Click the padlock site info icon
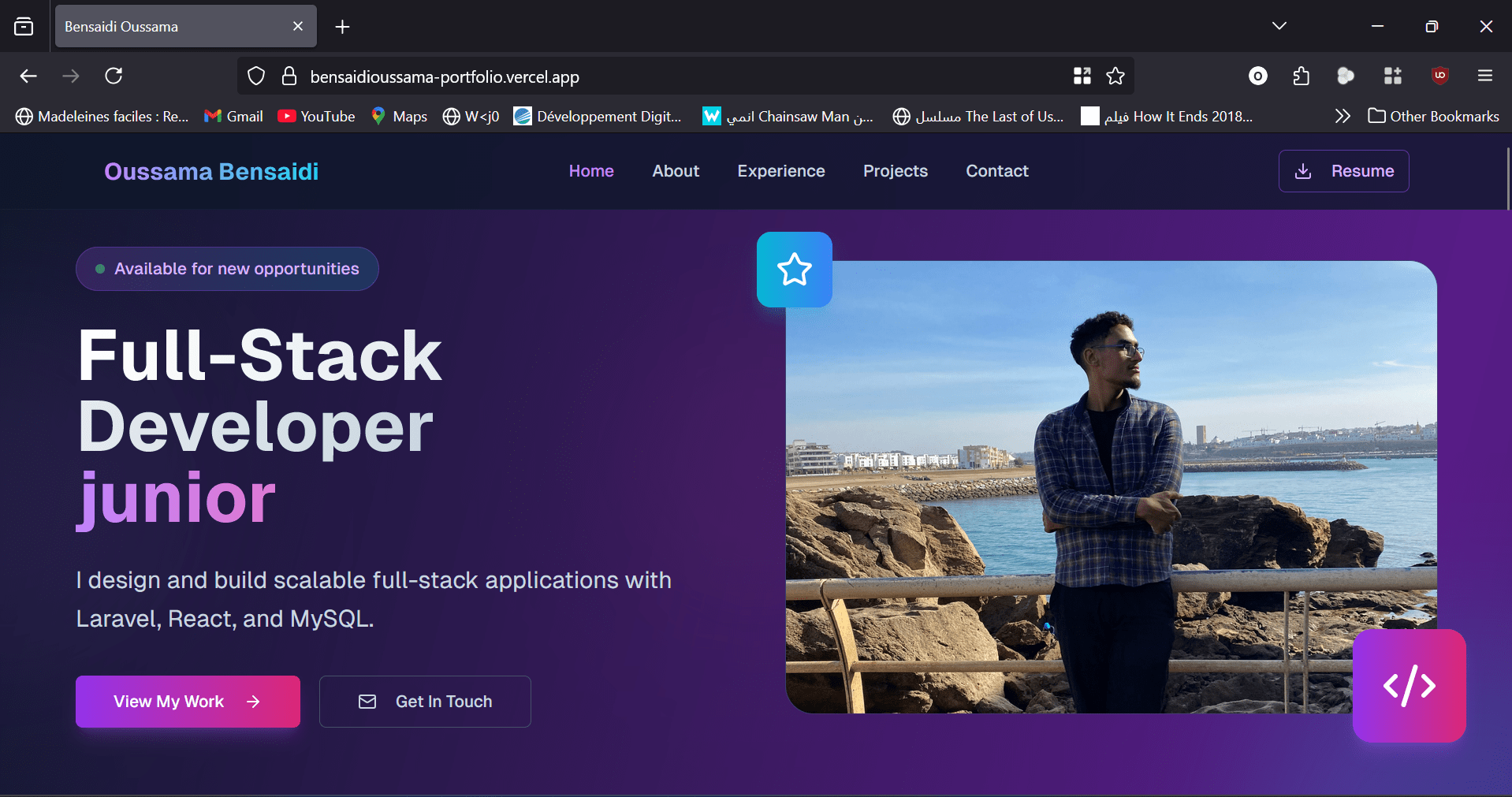Viewport: 1512px width, 797px height. tap(289, 76)
